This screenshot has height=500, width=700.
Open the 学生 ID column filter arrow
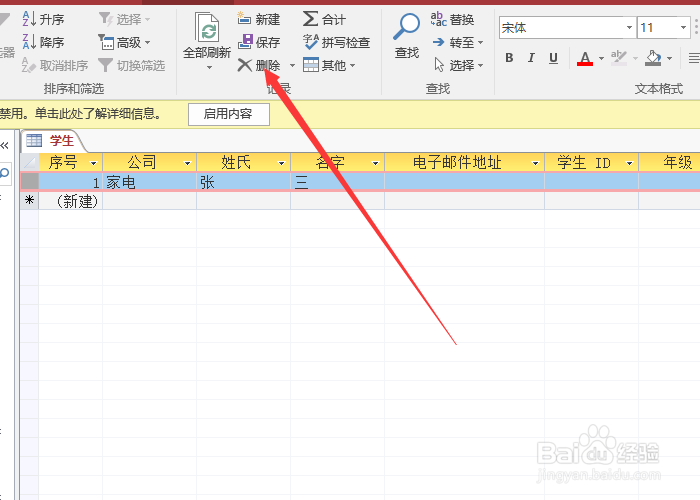[629, 163]
